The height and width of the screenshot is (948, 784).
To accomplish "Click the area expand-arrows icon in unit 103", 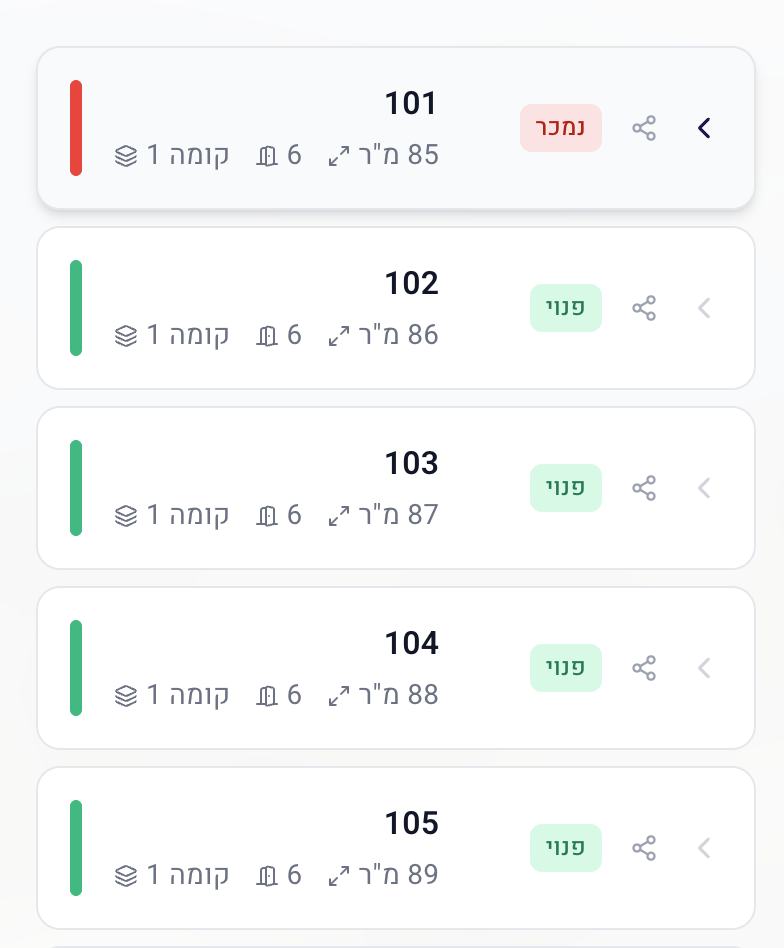I will pyautogui.click(x=339, y=516).
